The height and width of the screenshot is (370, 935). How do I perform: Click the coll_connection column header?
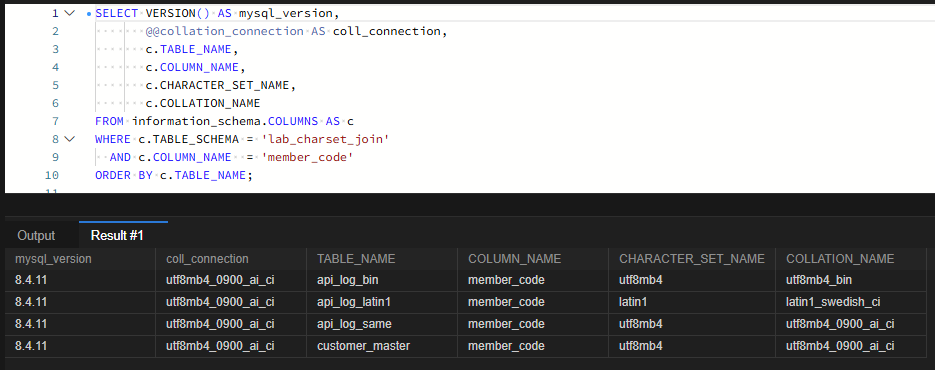click(231, 258)
